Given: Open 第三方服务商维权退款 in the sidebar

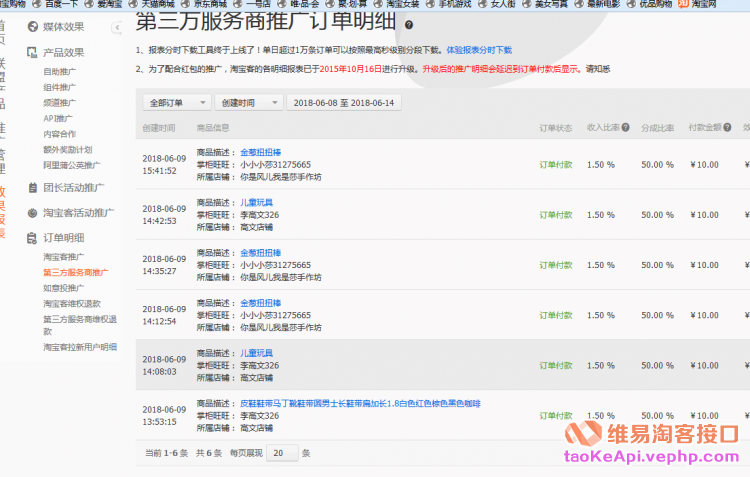Looking at the screenshot, I should [80, 325].
